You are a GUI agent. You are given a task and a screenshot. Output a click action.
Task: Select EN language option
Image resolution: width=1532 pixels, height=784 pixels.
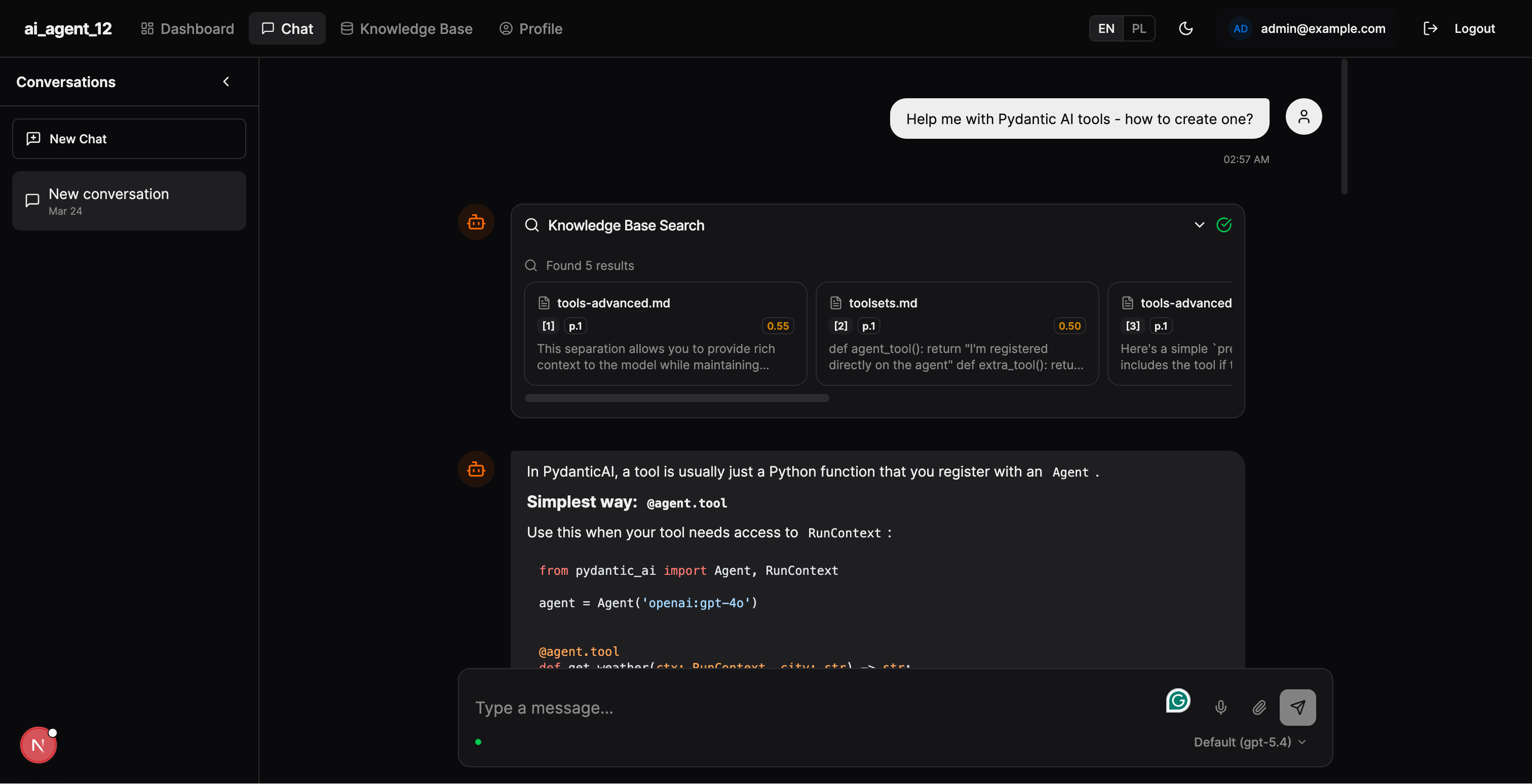1106,28
